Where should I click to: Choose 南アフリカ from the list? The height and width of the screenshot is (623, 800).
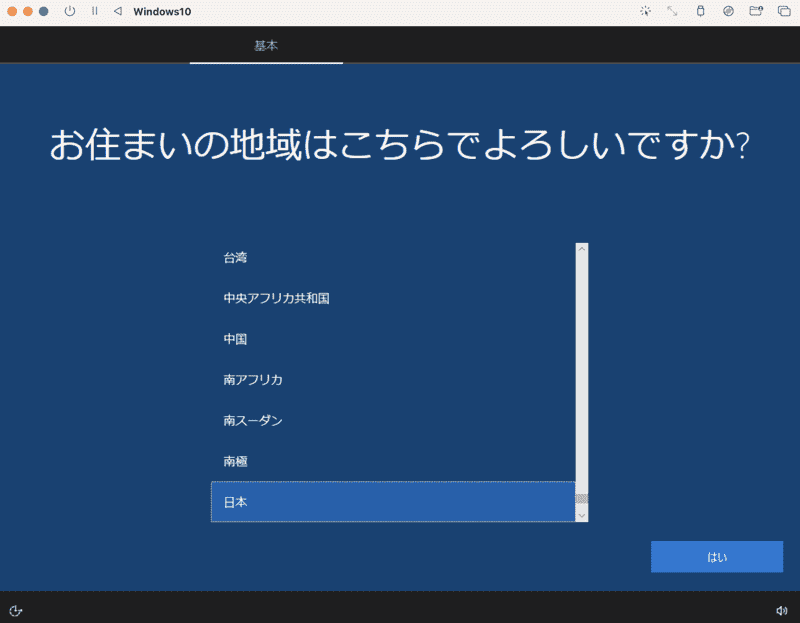(393, 380)
